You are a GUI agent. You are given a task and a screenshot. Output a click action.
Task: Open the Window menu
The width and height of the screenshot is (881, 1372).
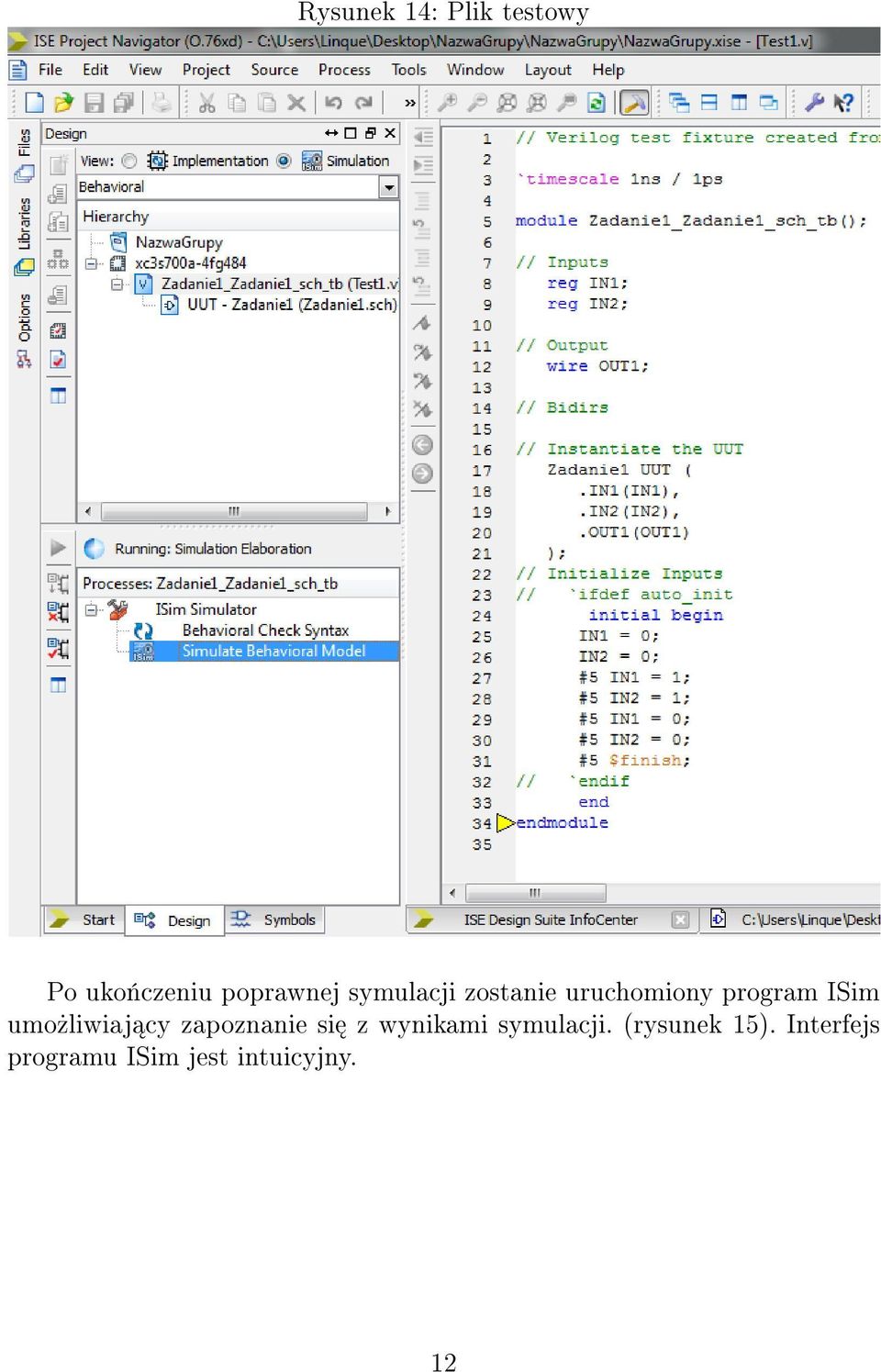pyautogui.click(x=475, y=70)
